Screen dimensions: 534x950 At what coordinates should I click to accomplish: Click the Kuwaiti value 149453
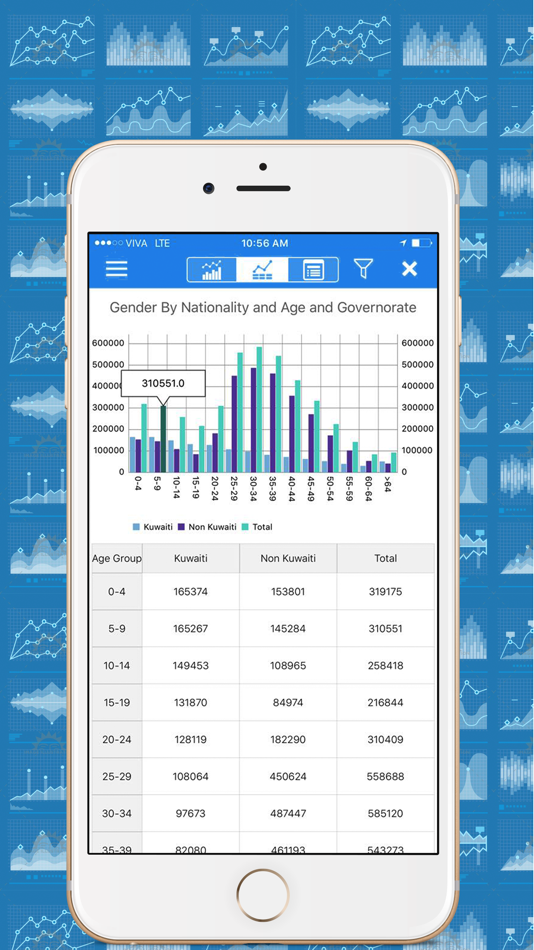coord(191,665)
